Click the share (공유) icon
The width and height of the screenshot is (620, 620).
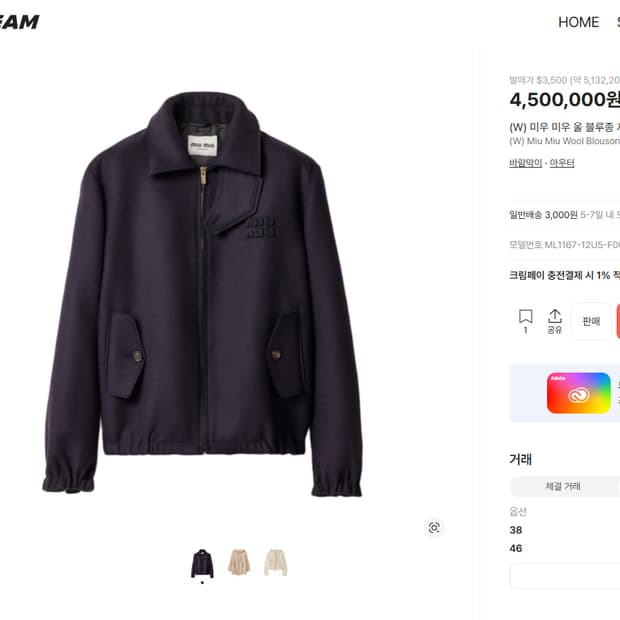point(555,317)
